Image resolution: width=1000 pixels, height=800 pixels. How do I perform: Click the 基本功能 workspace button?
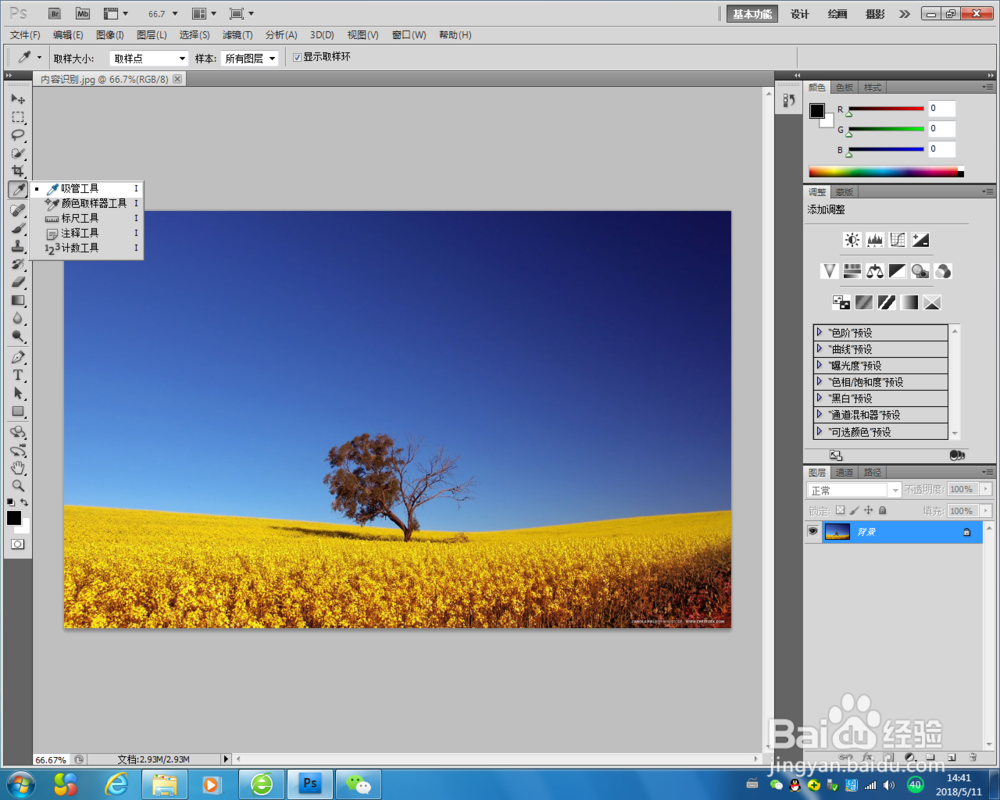click(x=752, y=14)
